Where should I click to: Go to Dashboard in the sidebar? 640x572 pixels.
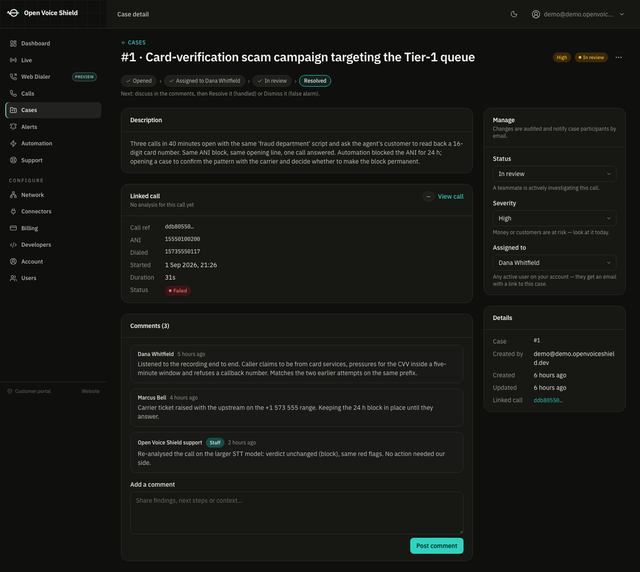[x=53, y=43]
